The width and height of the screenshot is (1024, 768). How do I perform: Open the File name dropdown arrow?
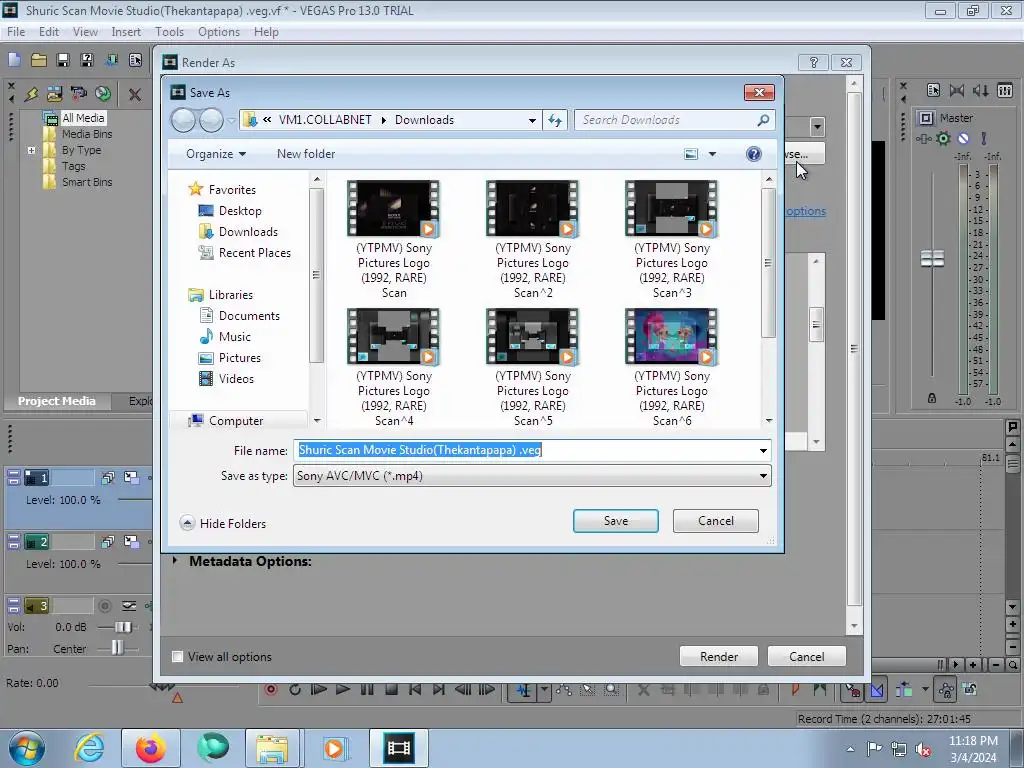click(x=763, y=451)
